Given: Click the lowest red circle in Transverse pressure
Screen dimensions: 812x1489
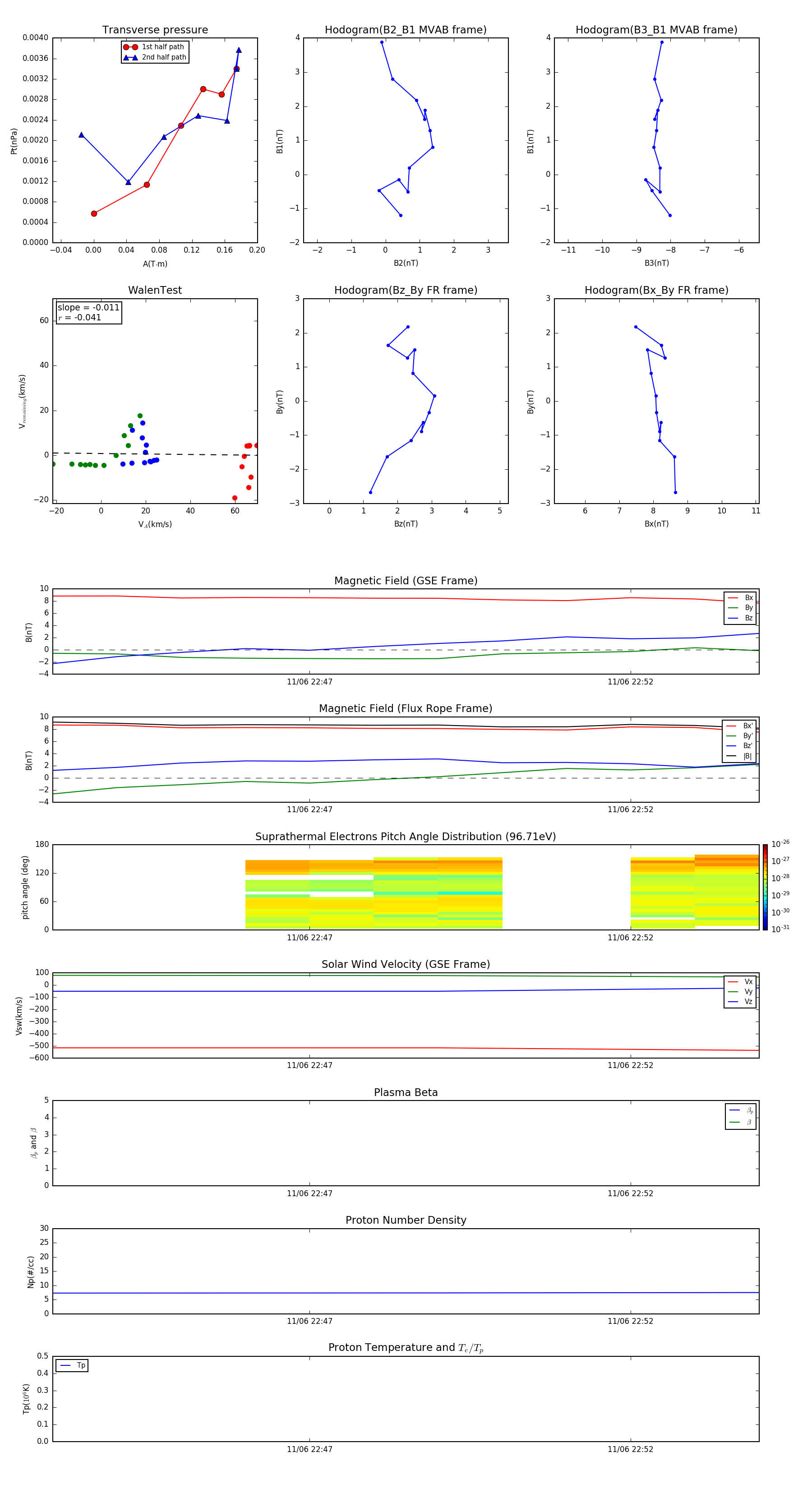Looking at the screenshot, I should click(94, 214).
